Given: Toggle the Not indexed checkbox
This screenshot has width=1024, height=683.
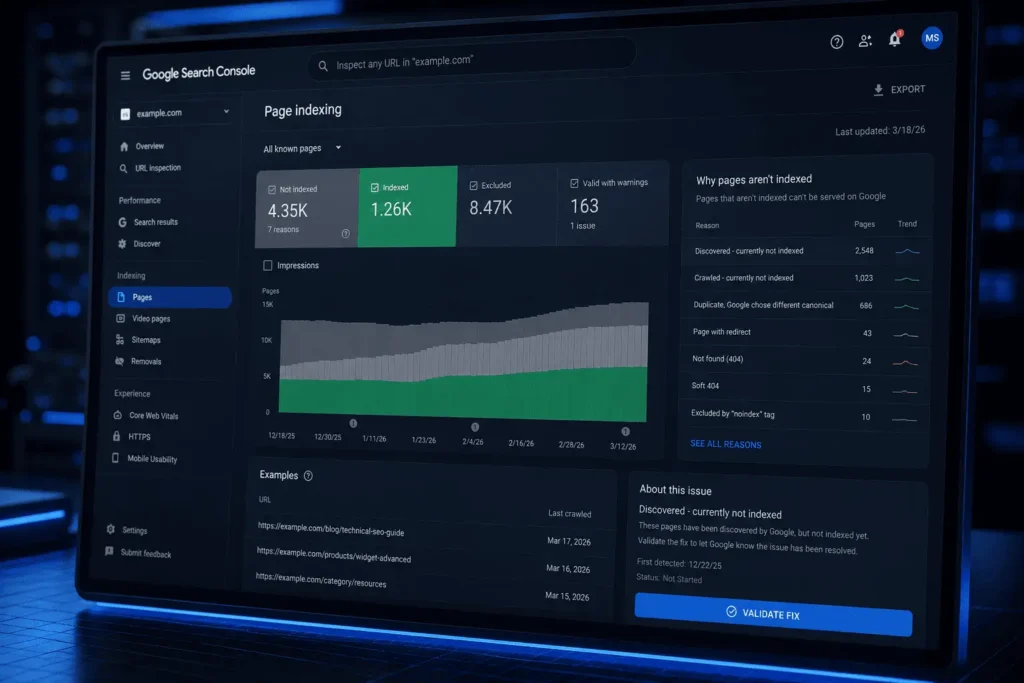Looking at the screenshot, I should 272,190.
